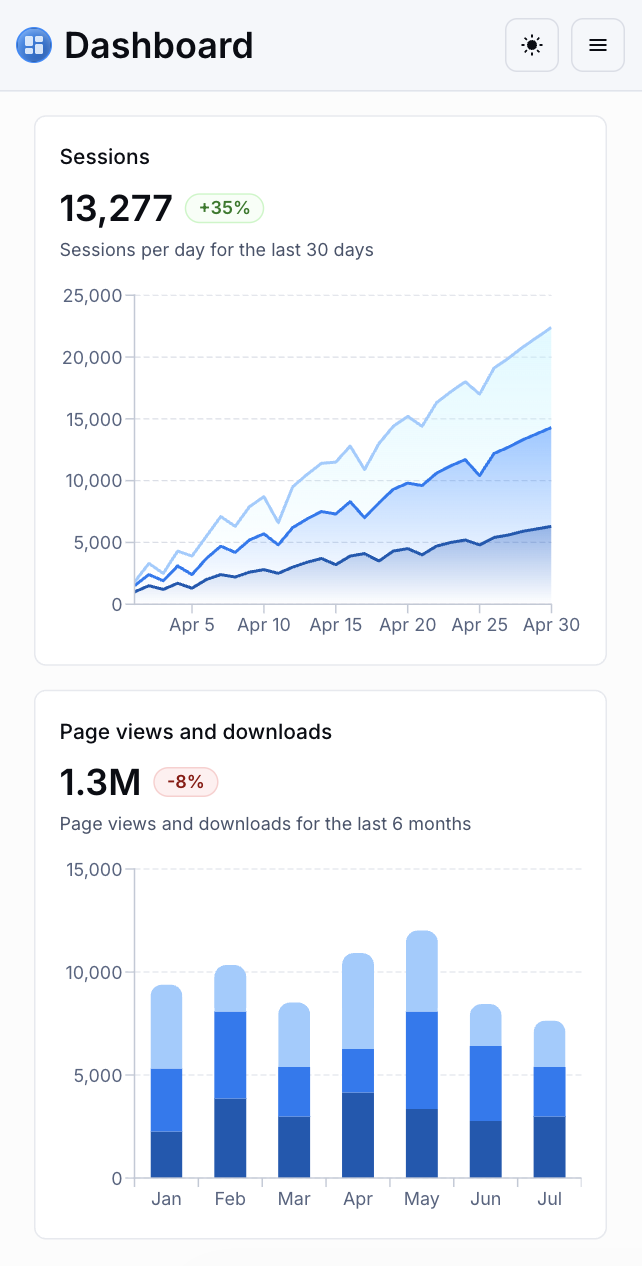
Task: Toggle light mode with the sun icon
Action: click(531, 44)
